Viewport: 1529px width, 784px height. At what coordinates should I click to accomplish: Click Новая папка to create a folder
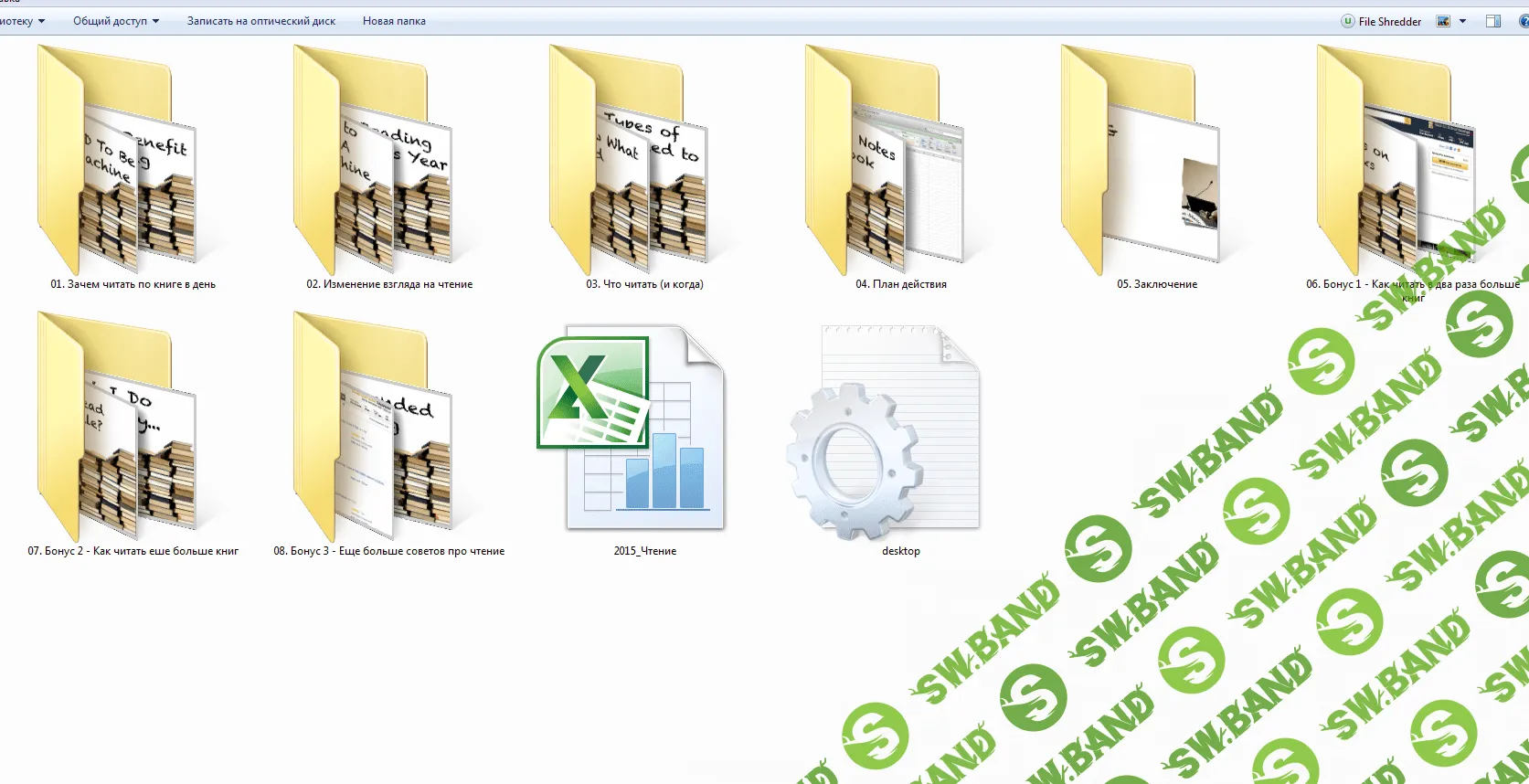tap(394, 21)
